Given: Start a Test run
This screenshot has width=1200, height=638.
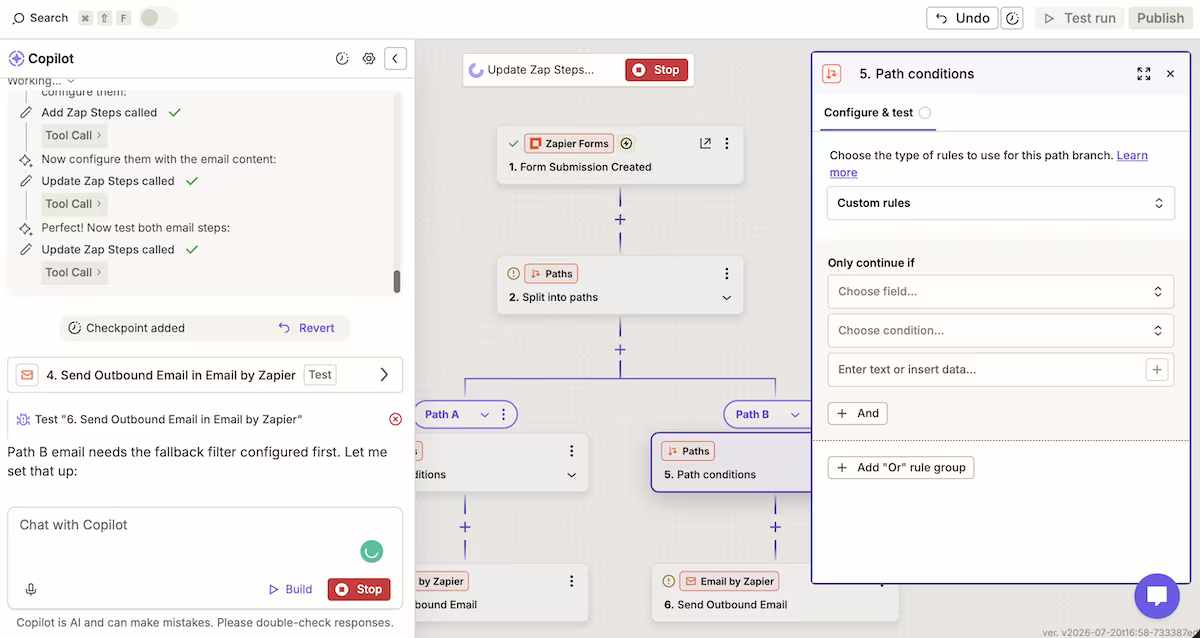Looking at the screenshot, I should [1080, 18].
